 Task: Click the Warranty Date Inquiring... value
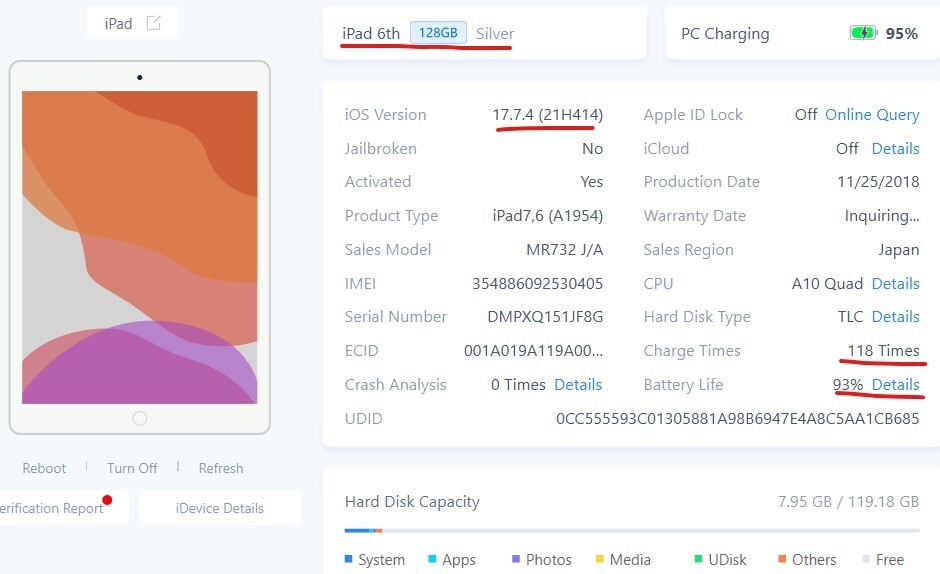(882, 215)
